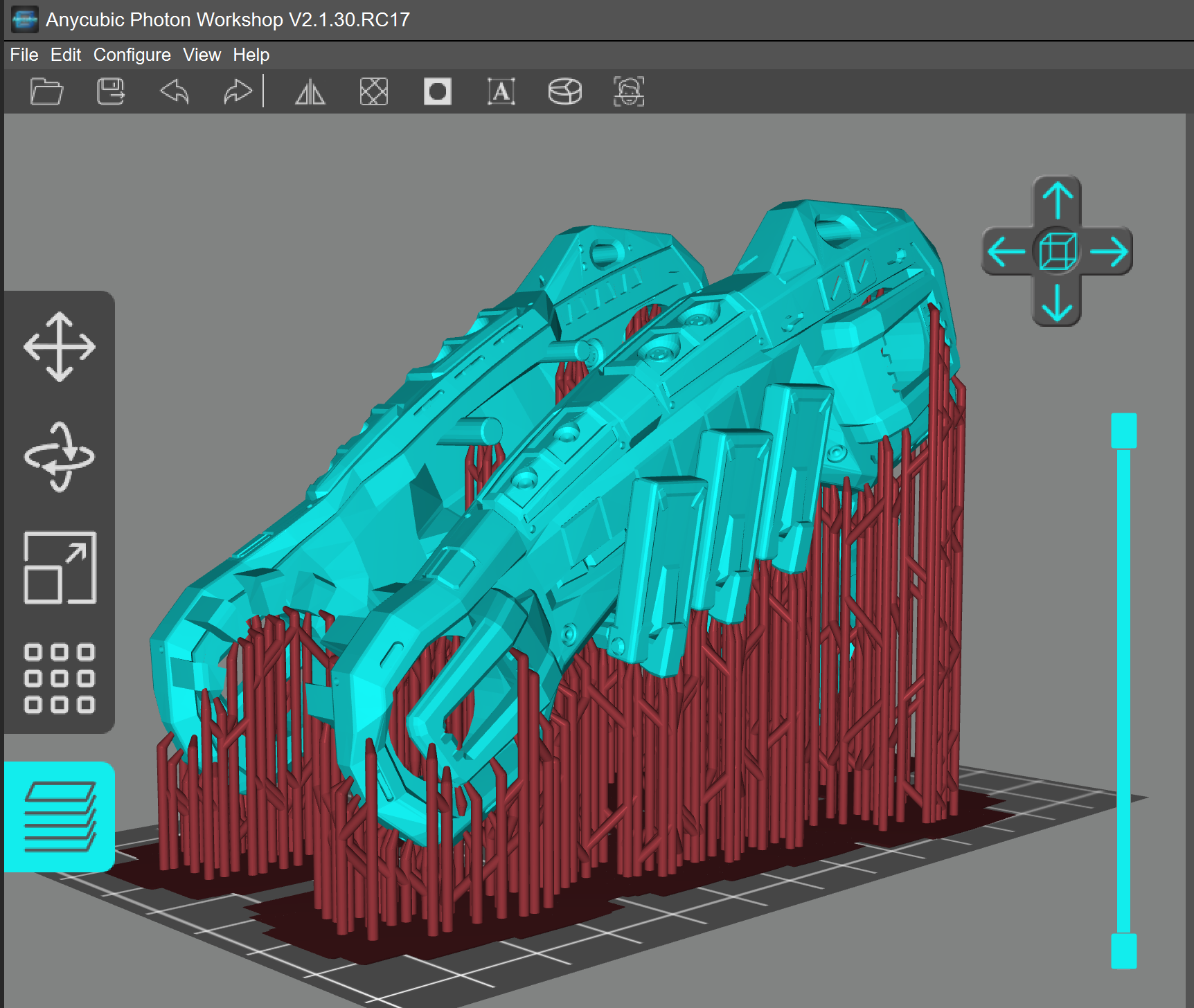Screen dimensions: 1194x1008
Task: Select the Scale tool in sidebar
Action: click(60, 568)
